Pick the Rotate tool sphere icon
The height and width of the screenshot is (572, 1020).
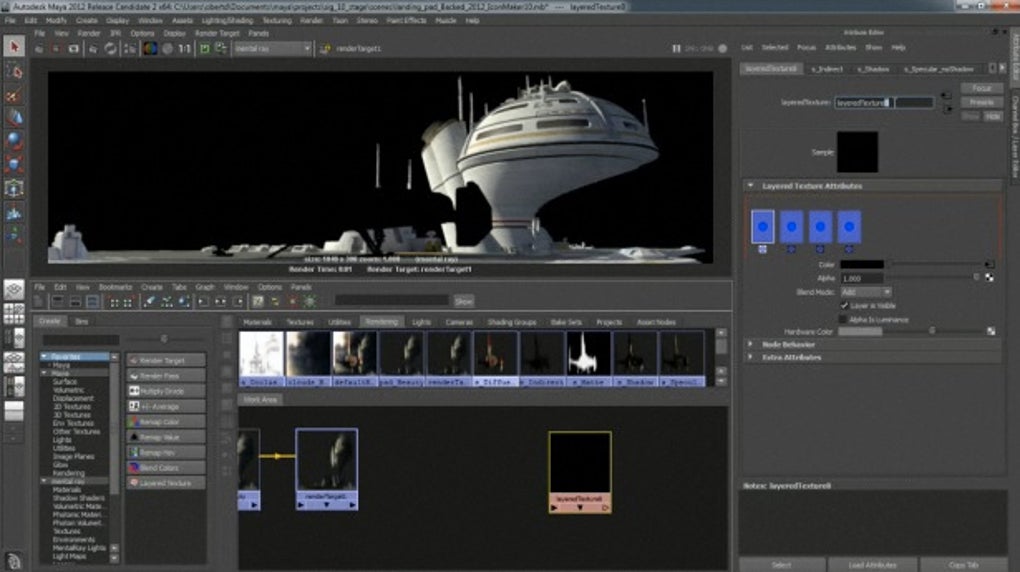(14, 141)
